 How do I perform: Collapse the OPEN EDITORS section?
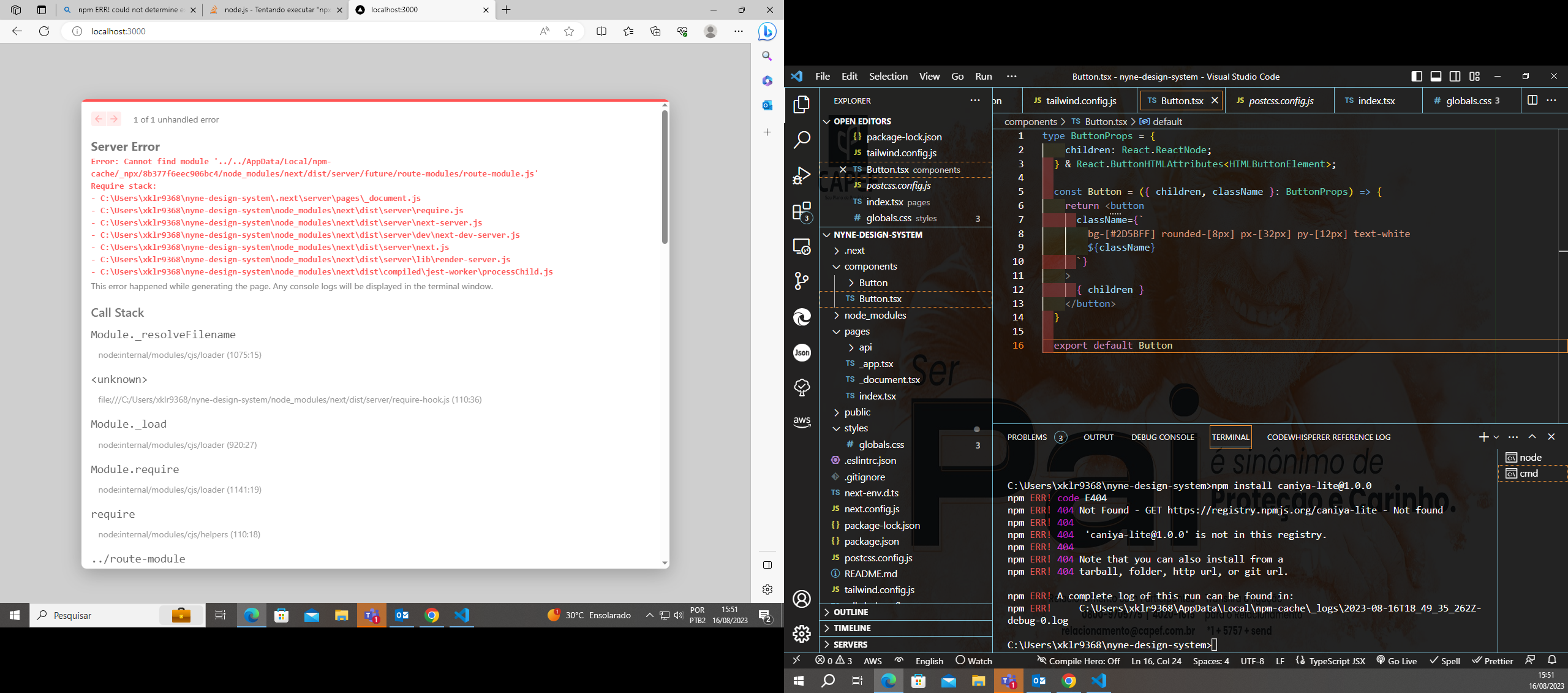pos(826,121)
